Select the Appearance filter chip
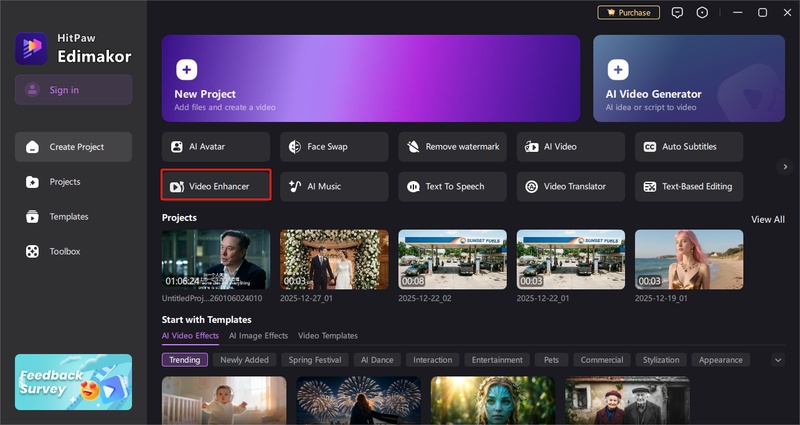This screenshot has width=800, height=425. tap(720, 360)
